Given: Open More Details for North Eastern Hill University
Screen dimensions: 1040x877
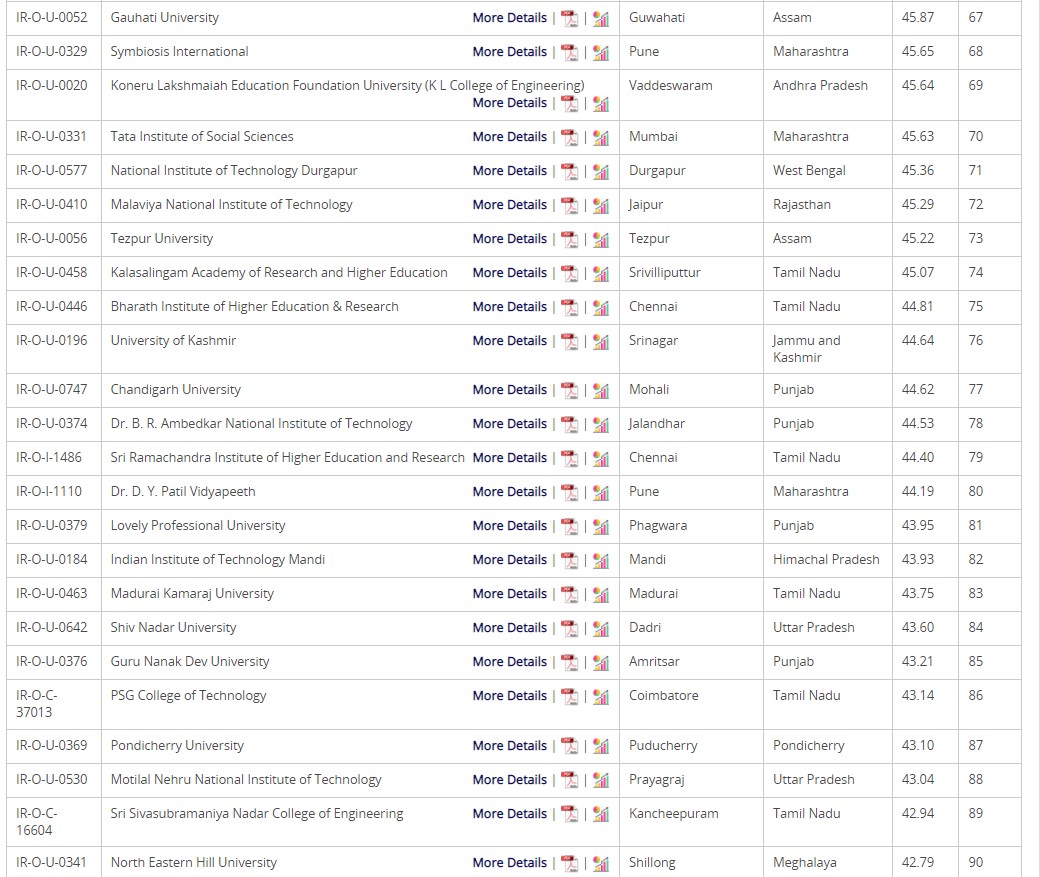Looking at the screenshot, I should coord(509,863).
